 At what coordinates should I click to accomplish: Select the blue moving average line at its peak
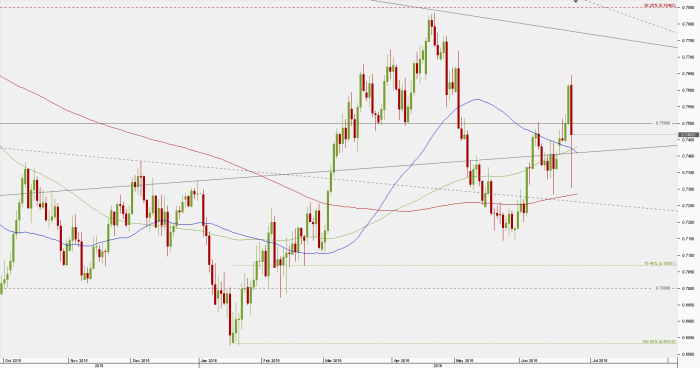(478, 99)
